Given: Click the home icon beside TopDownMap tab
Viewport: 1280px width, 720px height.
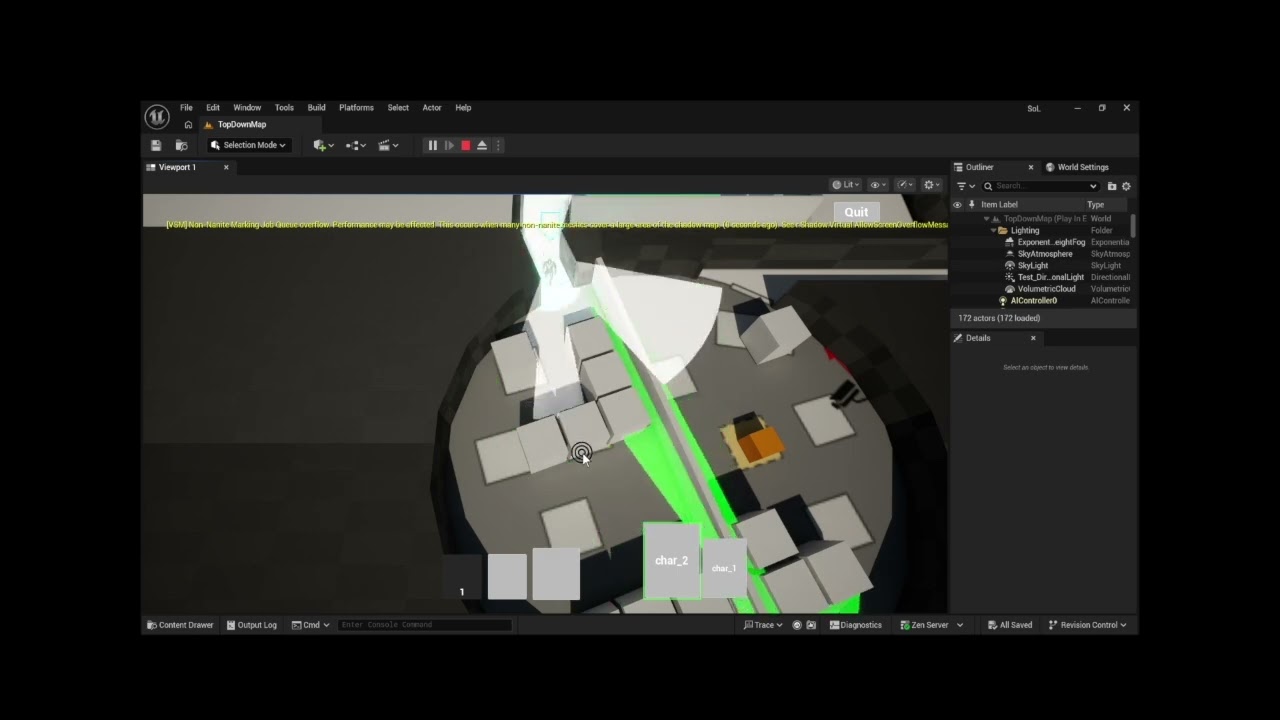Looking at the screenshot, I should [x=188, y=125].
